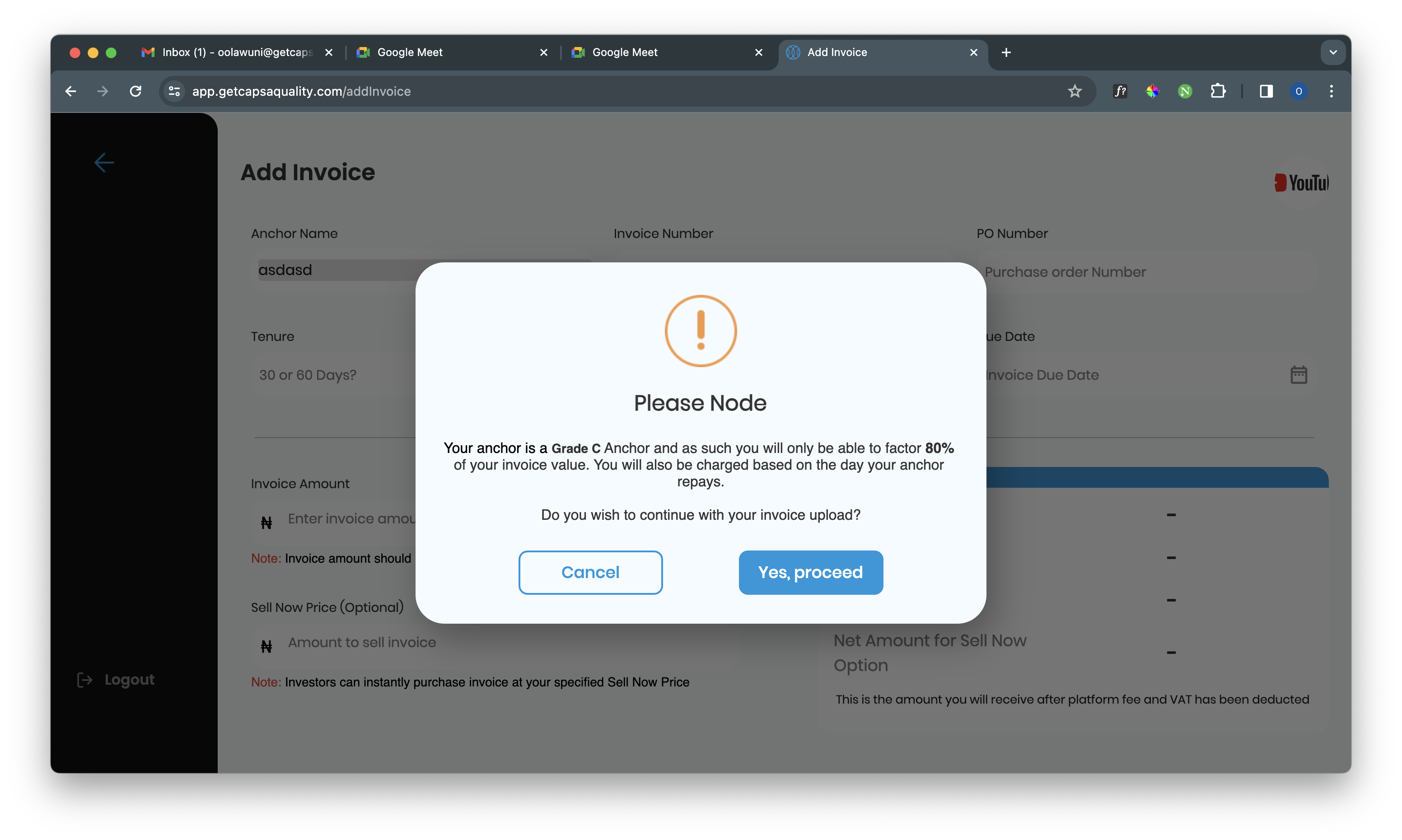Click the address bar URL
Viewport: 1402px width, 840px height.
pos(301,91)
